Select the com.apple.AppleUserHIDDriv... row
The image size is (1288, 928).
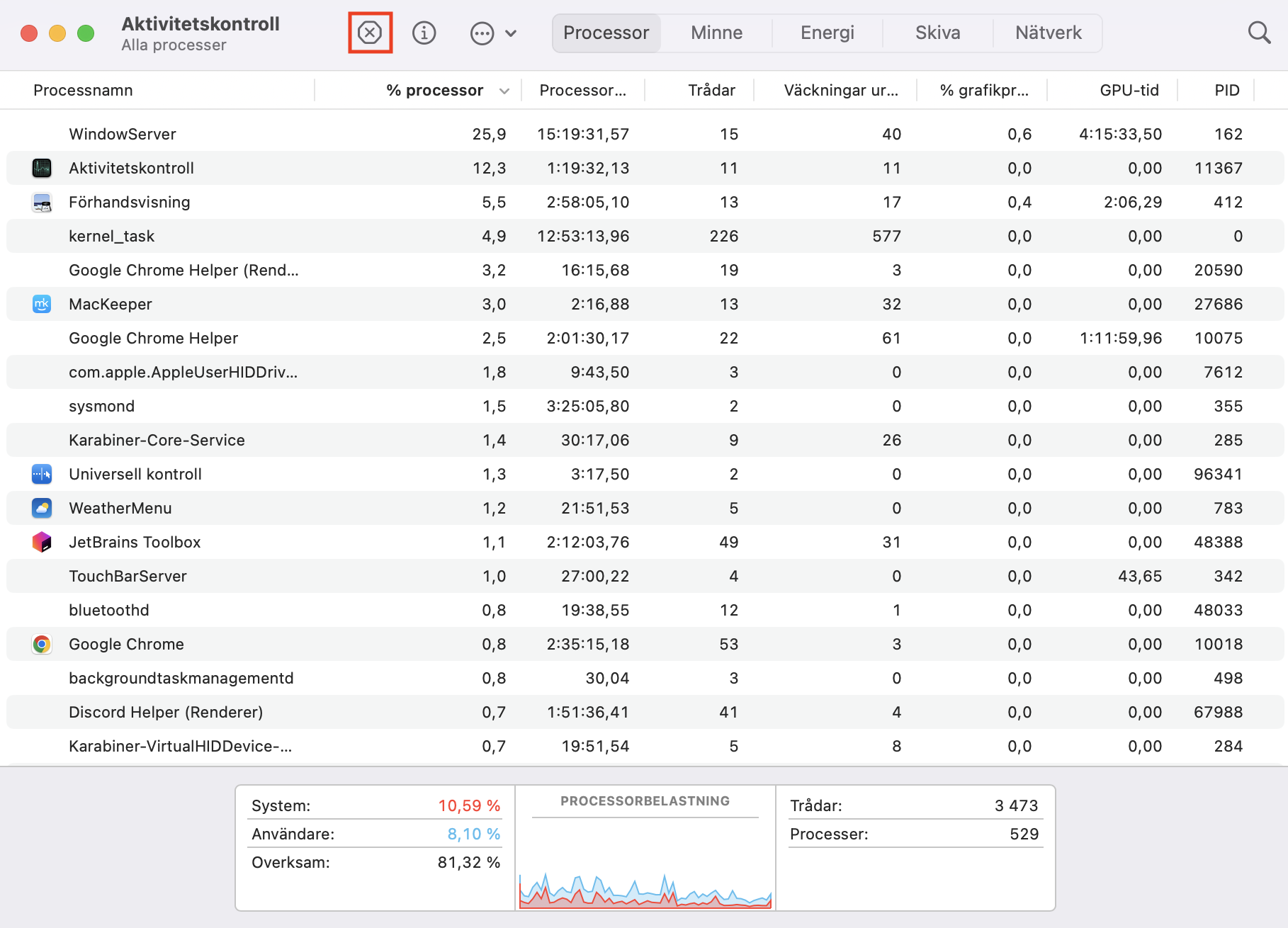[x=645, y=372]
